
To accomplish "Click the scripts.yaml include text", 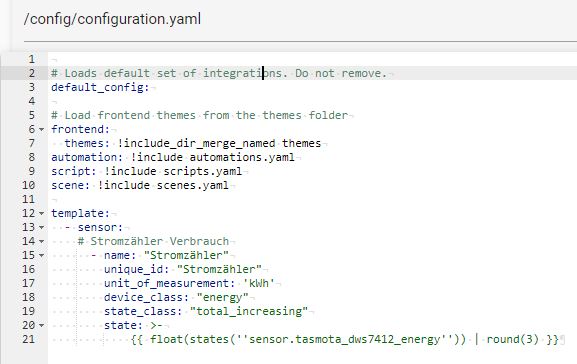I will 202,171.
